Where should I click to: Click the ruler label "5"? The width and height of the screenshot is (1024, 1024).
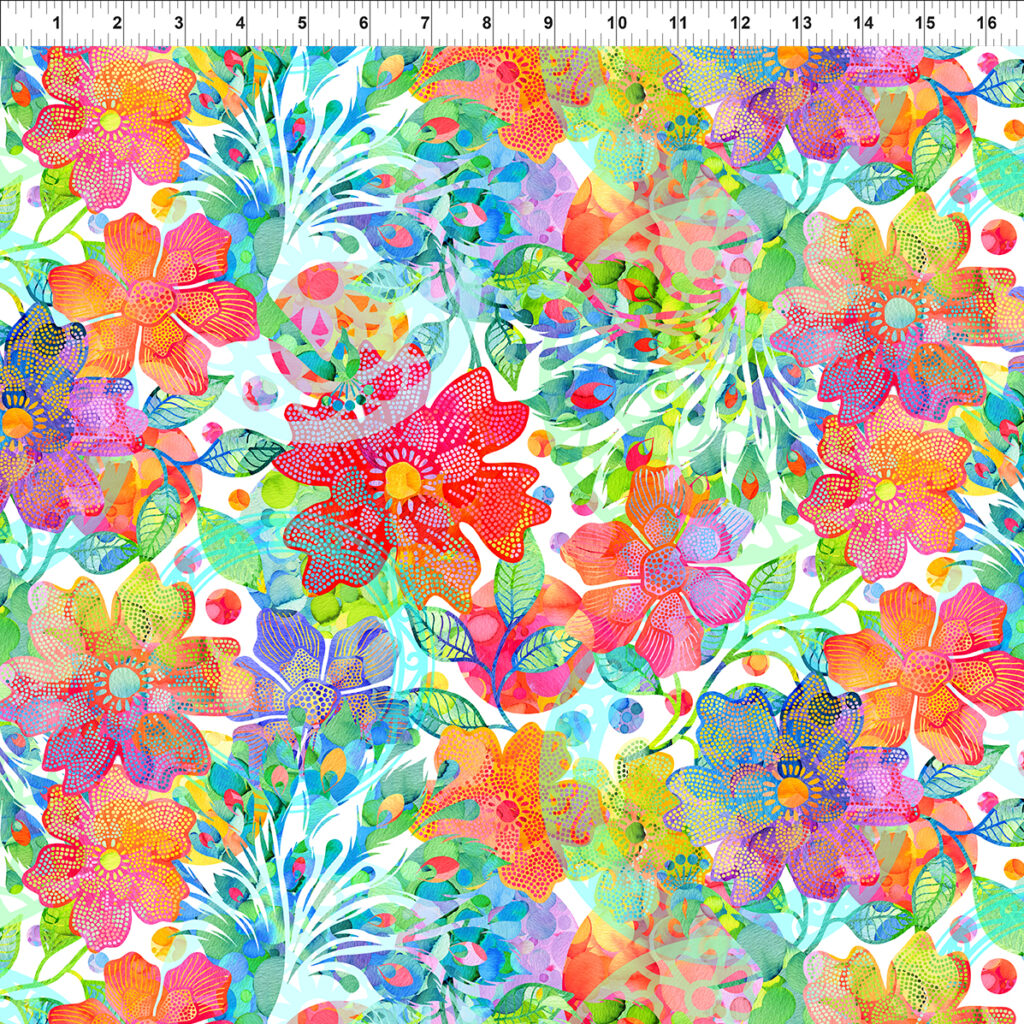click(302, 23)
